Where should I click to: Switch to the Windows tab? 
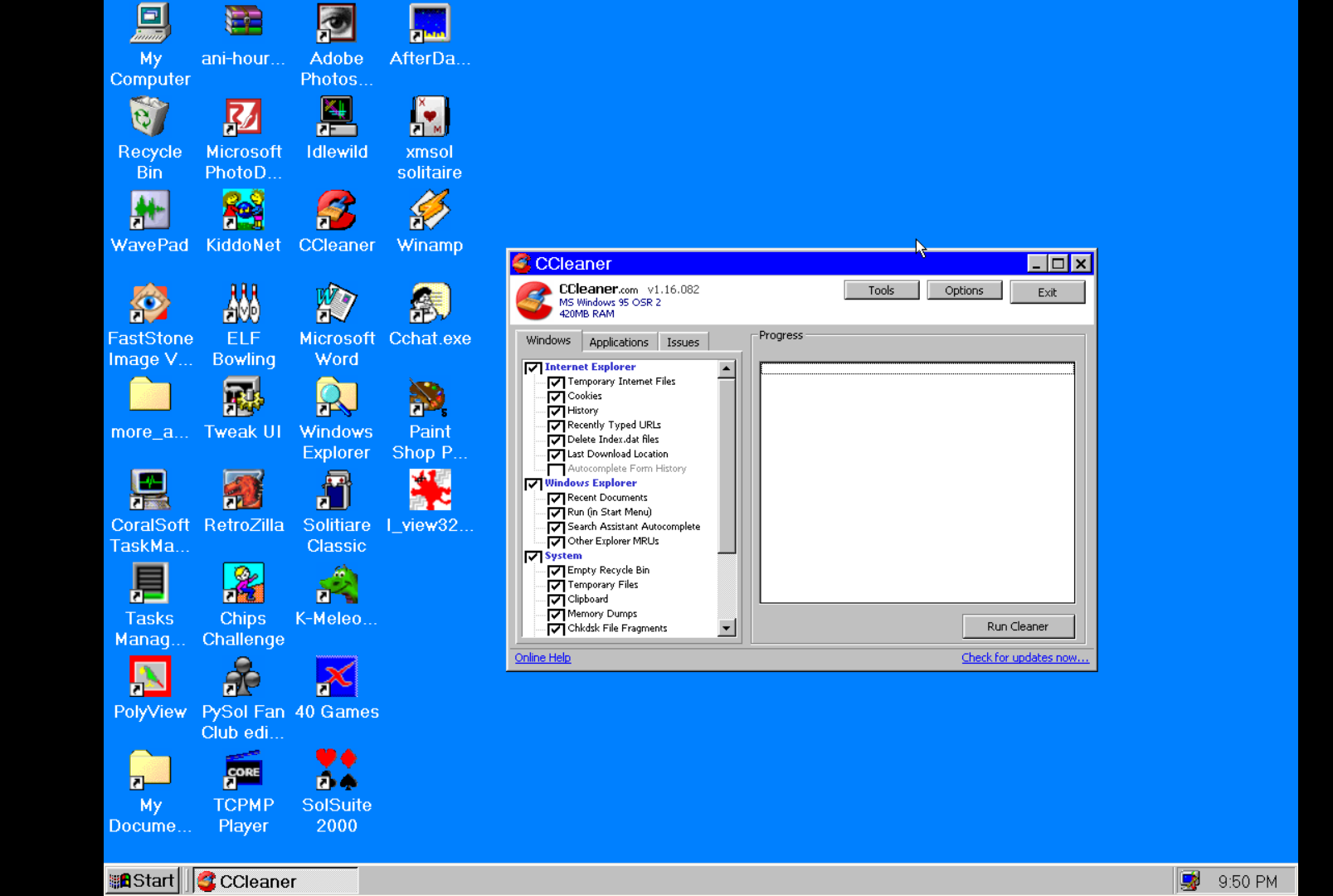(548, 341)
